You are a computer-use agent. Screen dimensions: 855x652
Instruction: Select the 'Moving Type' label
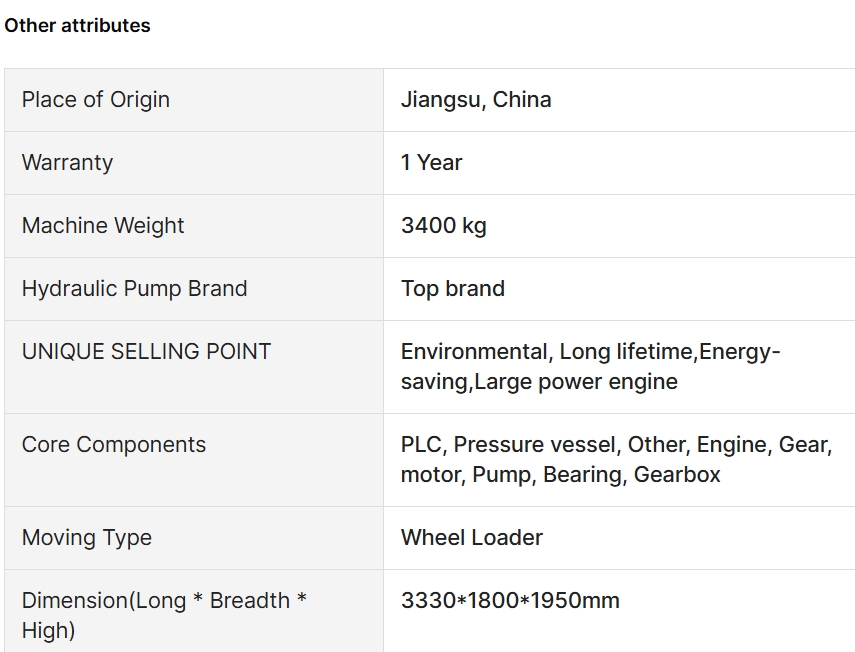87,538
